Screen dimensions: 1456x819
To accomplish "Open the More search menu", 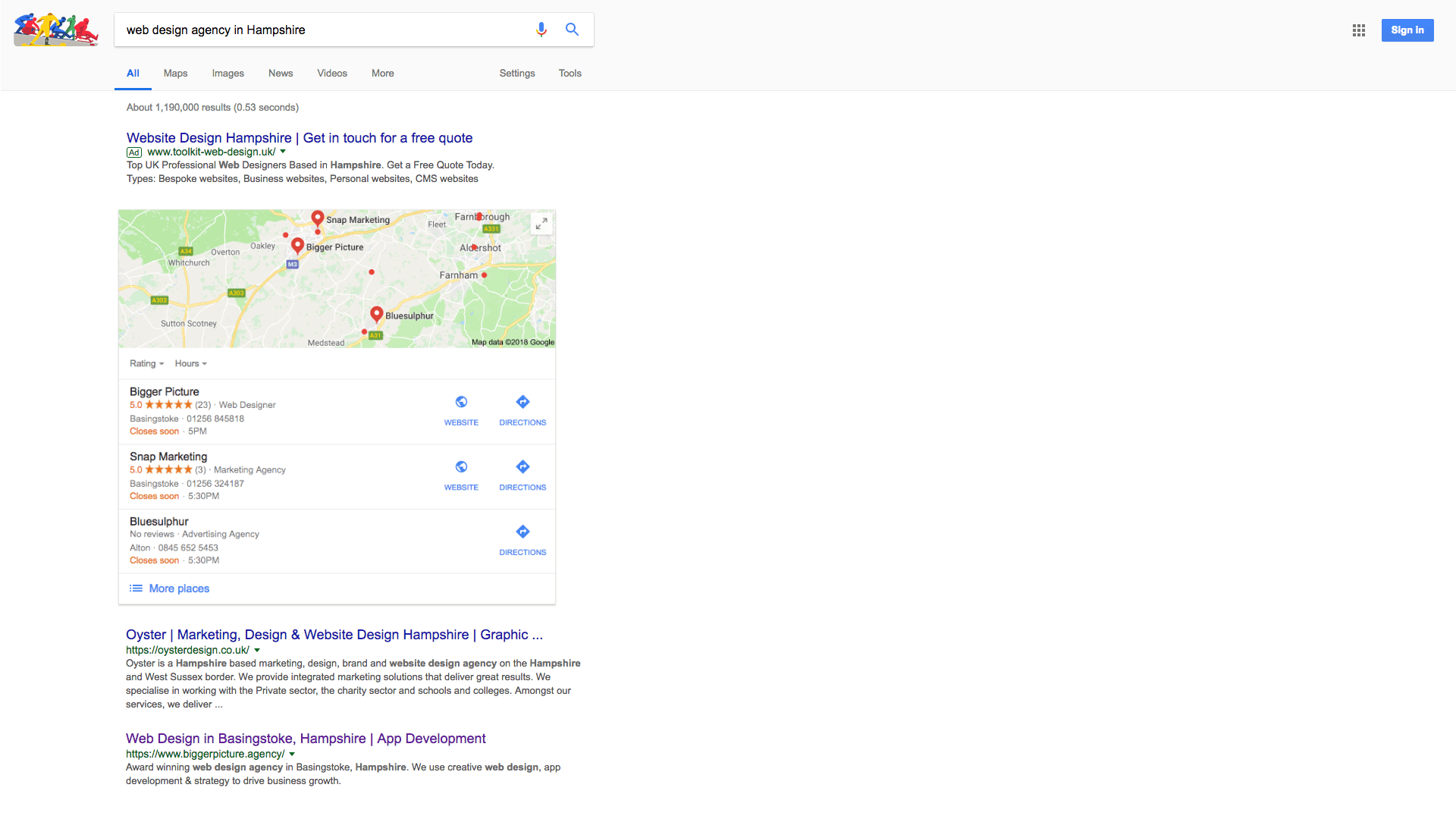I will (x=383, y=74).
